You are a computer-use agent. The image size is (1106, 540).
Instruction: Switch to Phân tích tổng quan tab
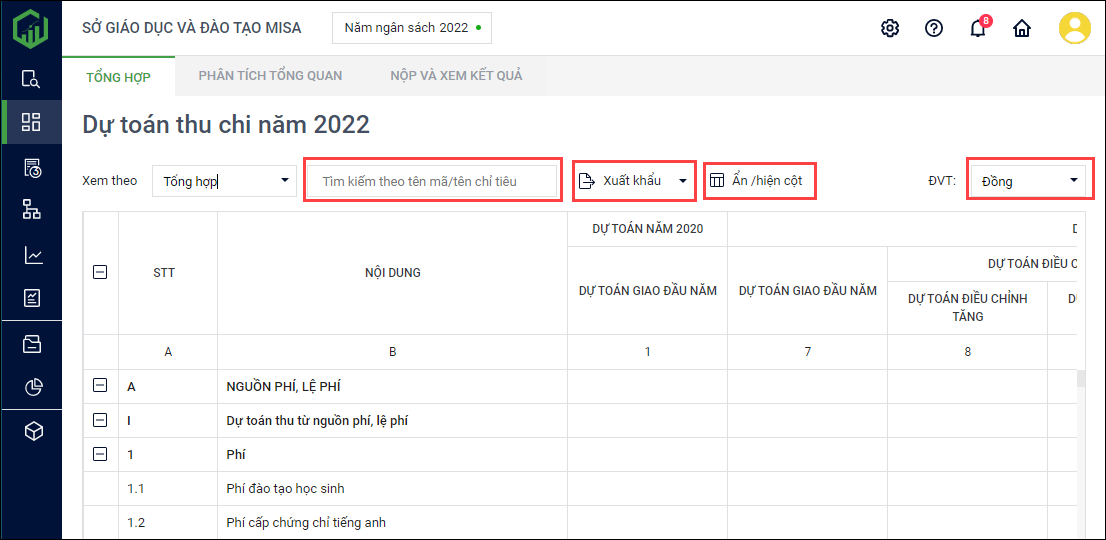[270, 76]
